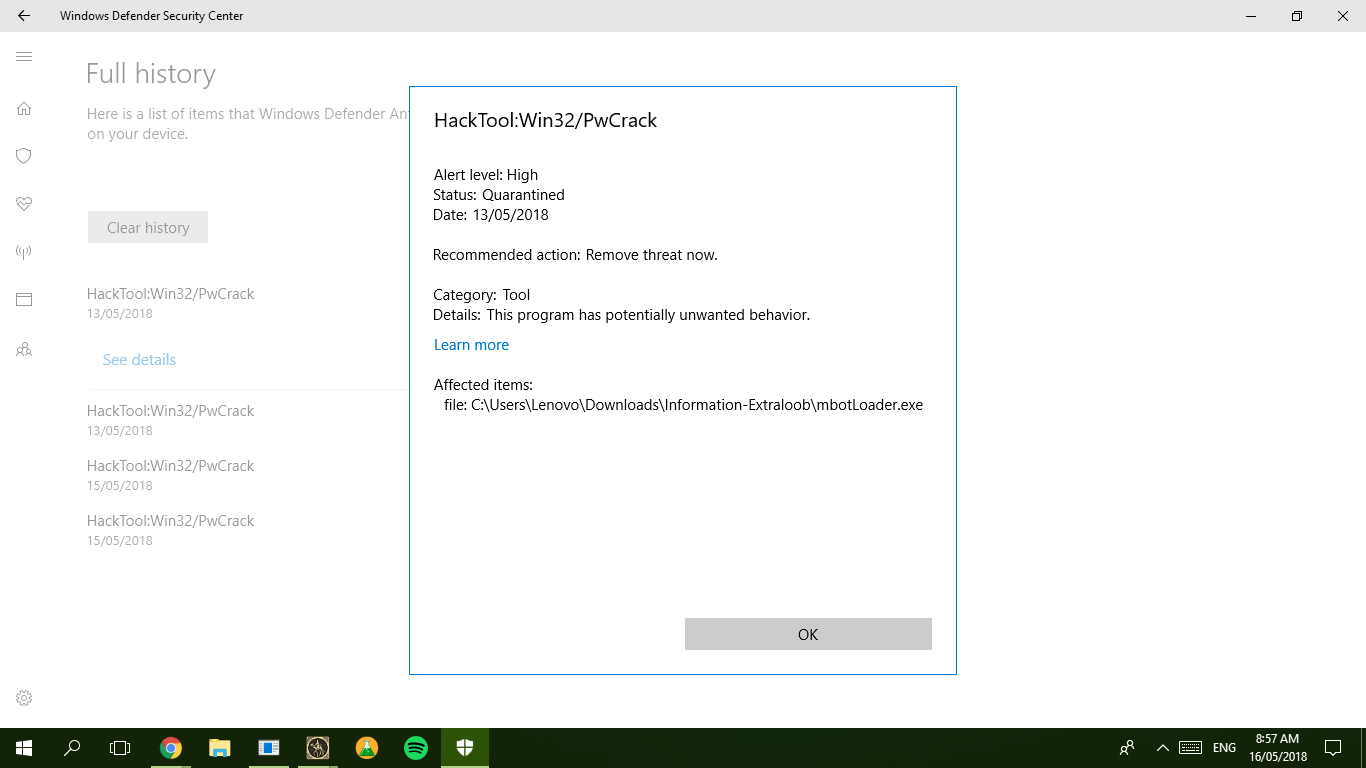Select last HackTool:Win32/PwCrack 15/05/2018 history entry
Image resolution: width=1366 pixels, height=768 pixels.
[x=171, y=530]
